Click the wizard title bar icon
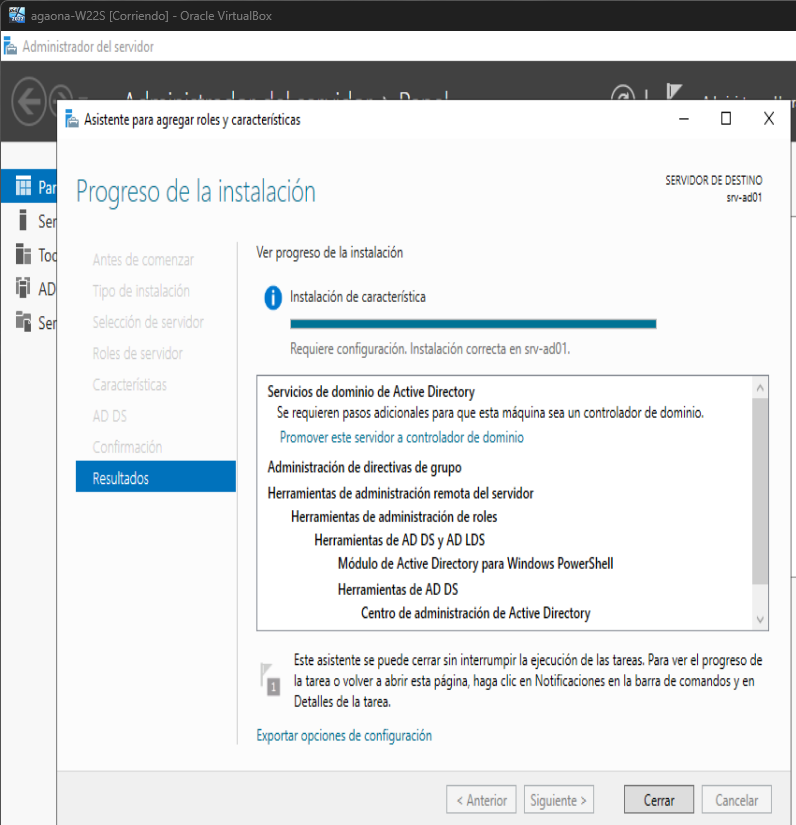 [72, 119]
